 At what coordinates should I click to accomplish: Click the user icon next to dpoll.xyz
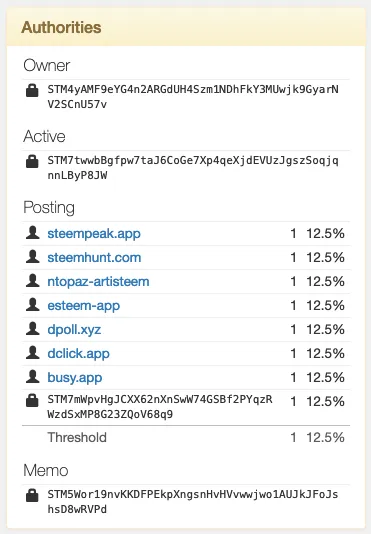point(33,329)
